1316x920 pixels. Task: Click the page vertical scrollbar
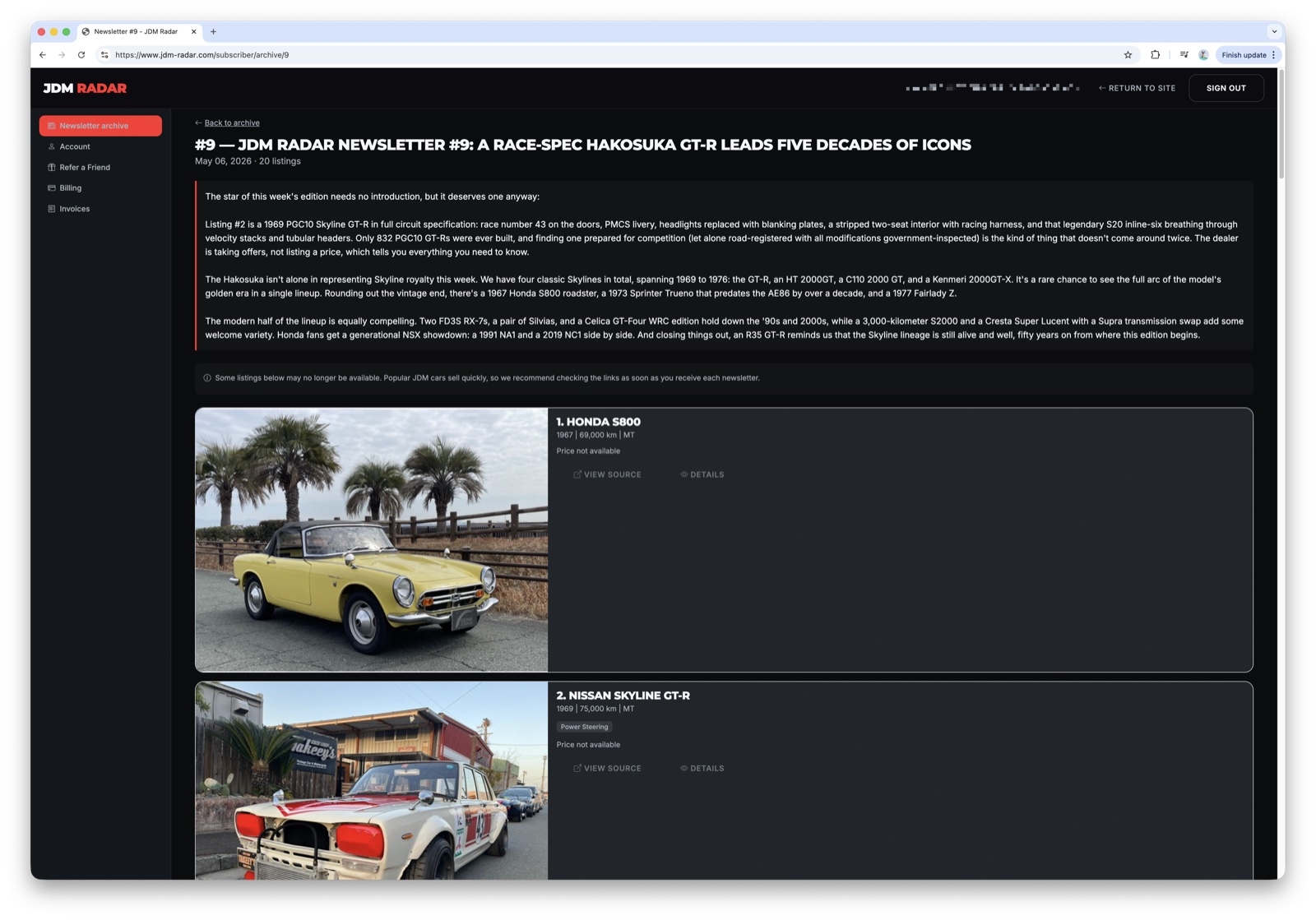coord(1281,123)
